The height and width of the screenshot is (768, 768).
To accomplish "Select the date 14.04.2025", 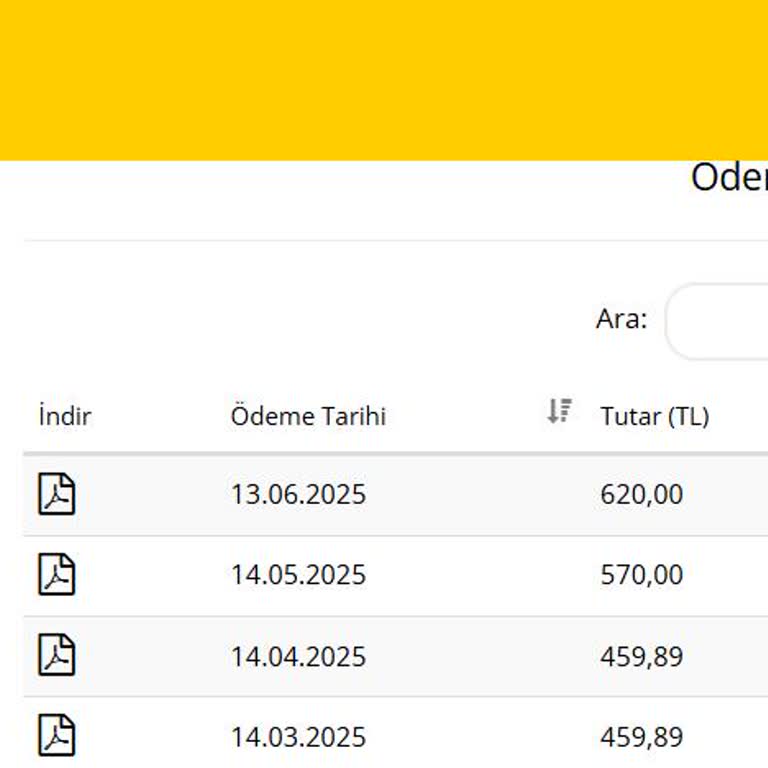I will (298, 656).
